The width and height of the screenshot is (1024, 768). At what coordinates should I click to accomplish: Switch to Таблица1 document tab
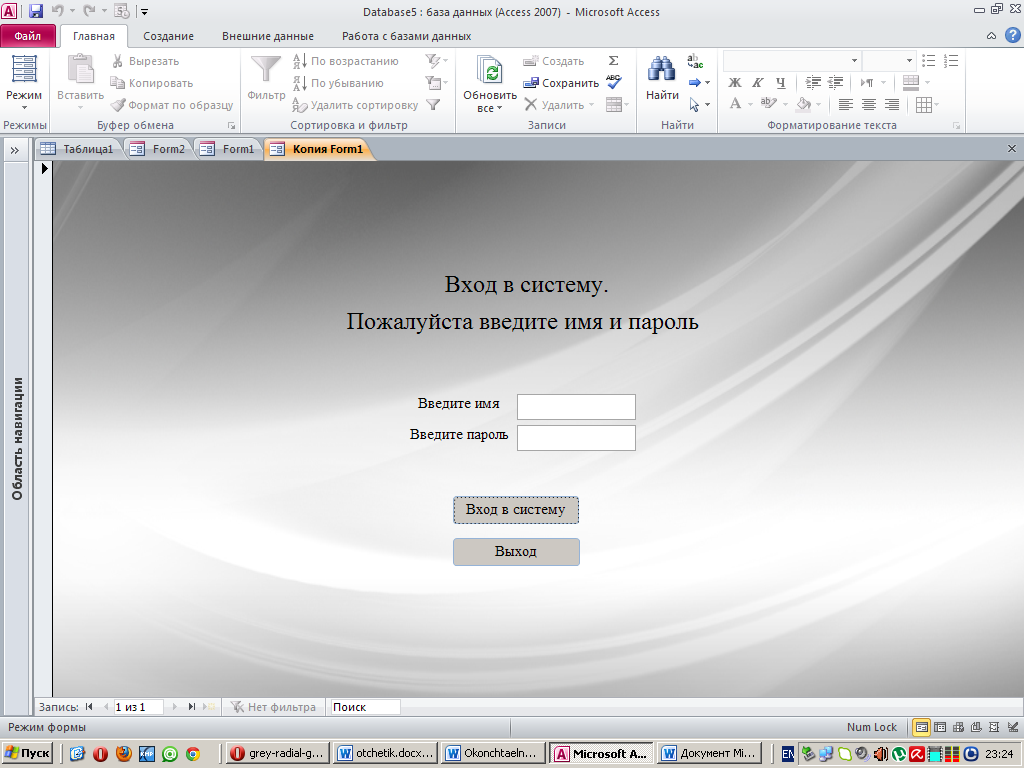click(78, 149)
